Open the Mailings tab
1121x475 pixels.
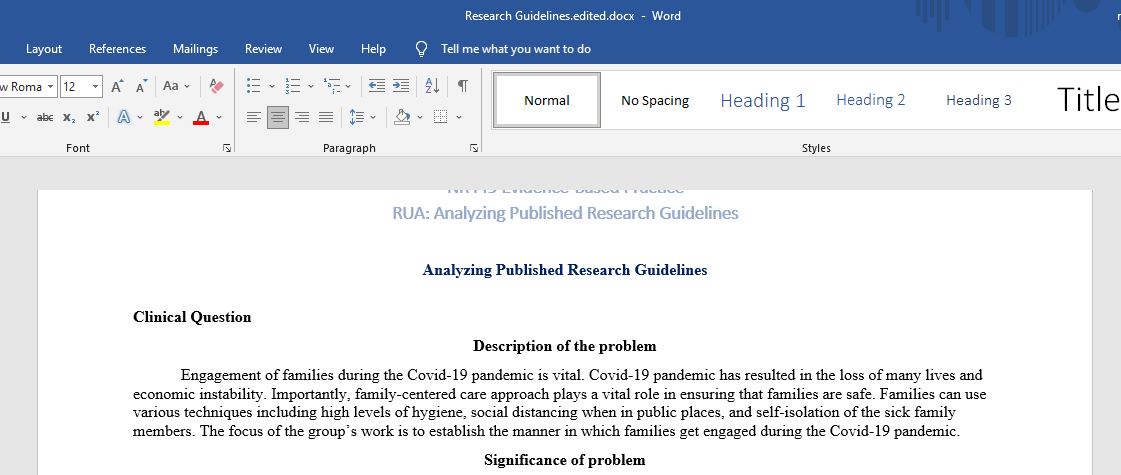195,49
